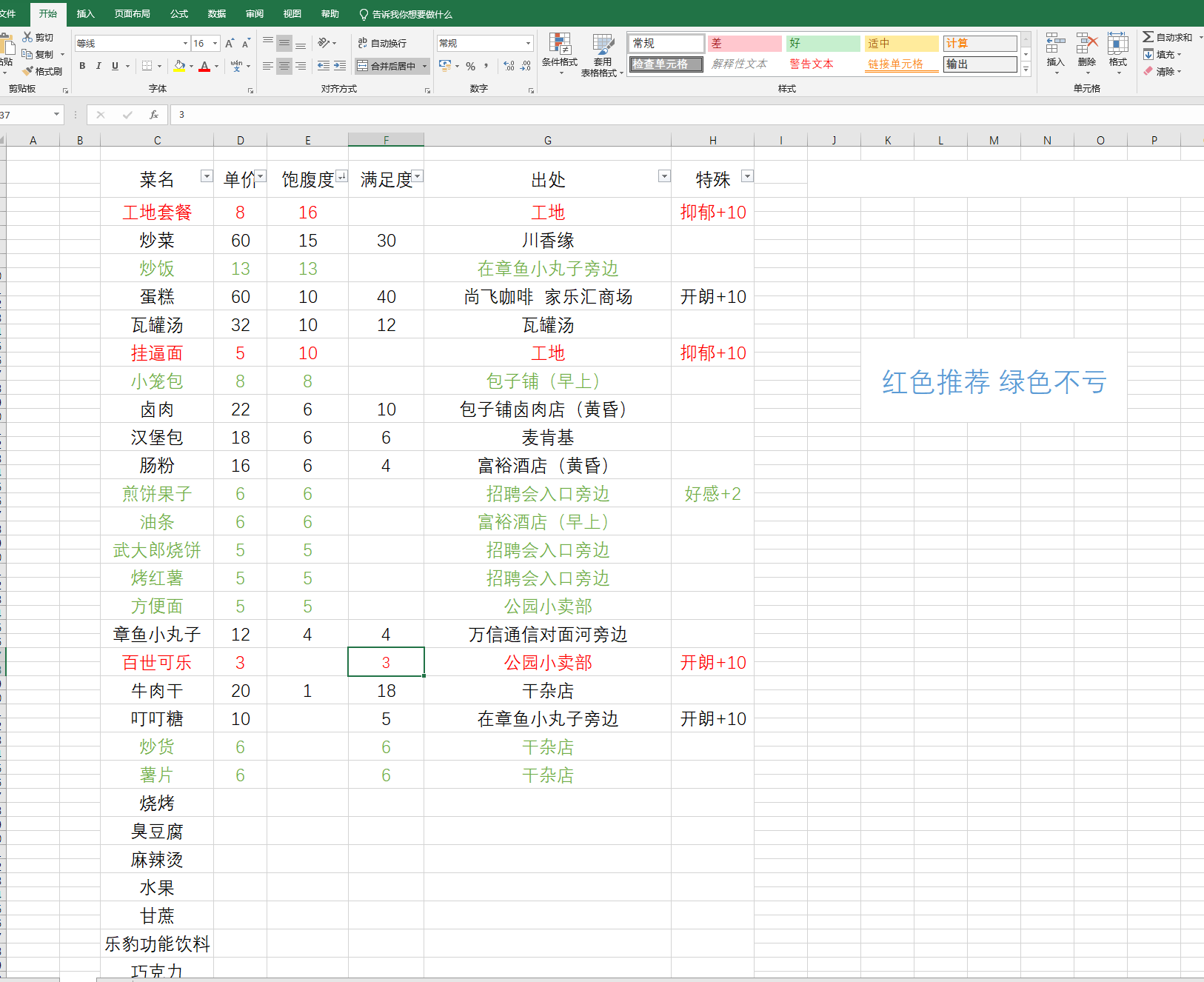Open the accounting number format icon
The height and width of the screenshot is (982, 1204).
(x=445, y=66)
